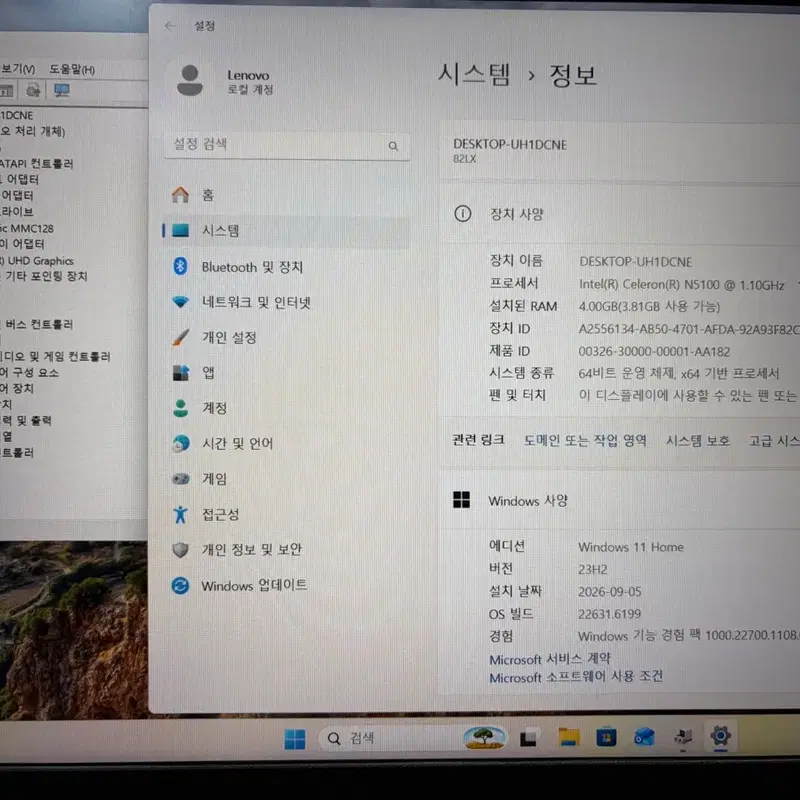
Task: Click the 설정 검색 search field
Action: [x=287, y=145]
